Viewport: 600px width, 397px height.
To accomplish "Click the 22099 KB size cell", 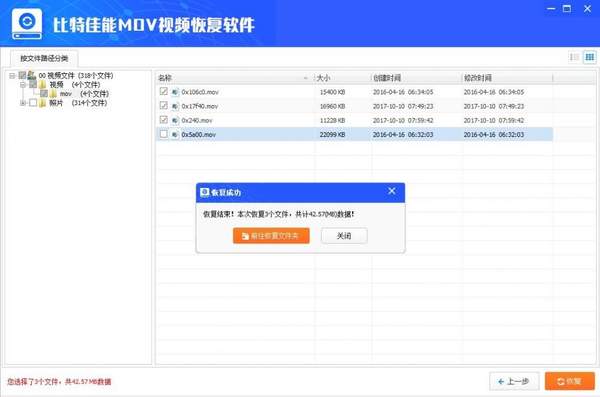I will pos(333,134).
